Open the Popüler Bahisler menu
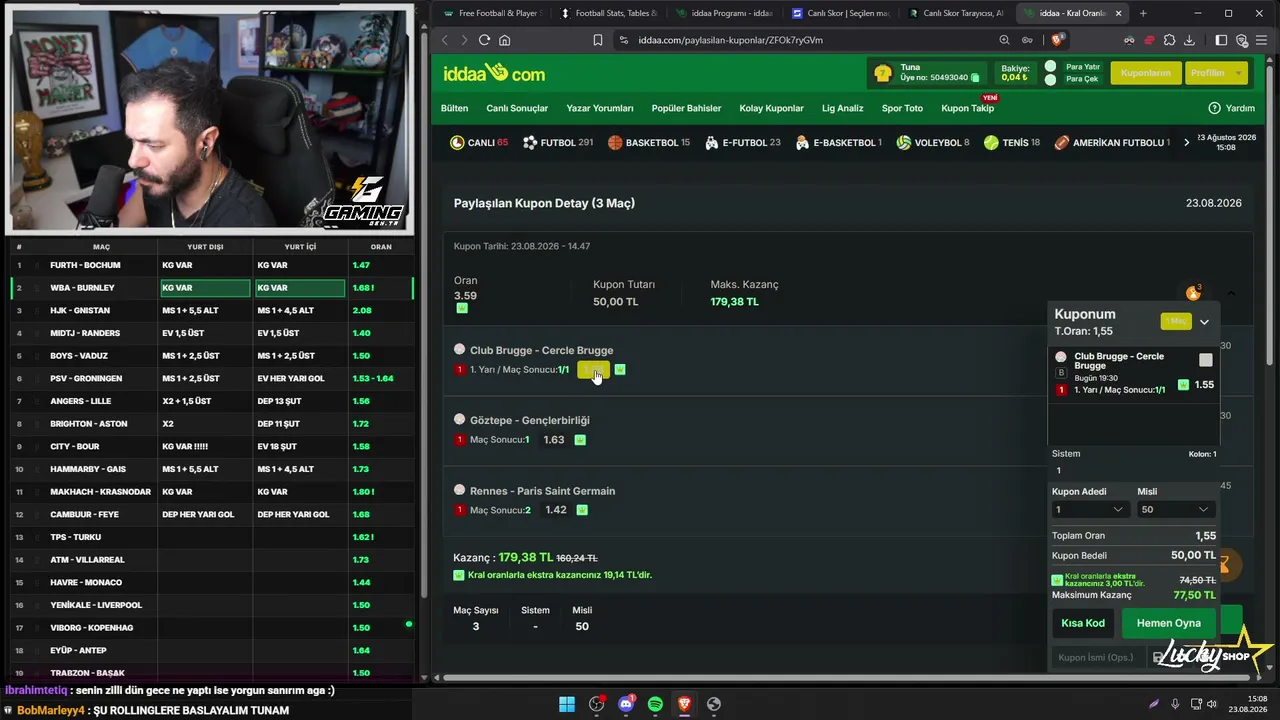Image resolution: width=1280 pixels, height=720 pixels. (x=686, y=108)
